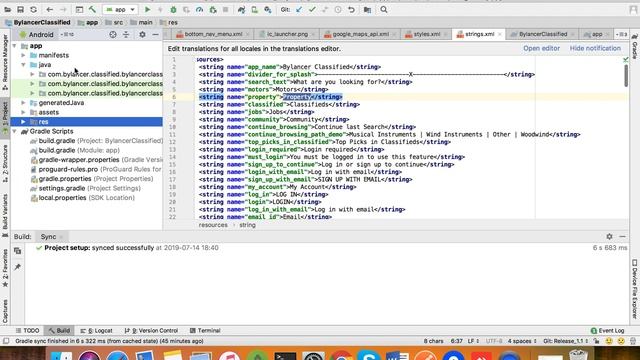Click the Git Revert undo arrow icon
This screenshot has width=640, height=360.
pyautogui.click(x=351, y=9)
